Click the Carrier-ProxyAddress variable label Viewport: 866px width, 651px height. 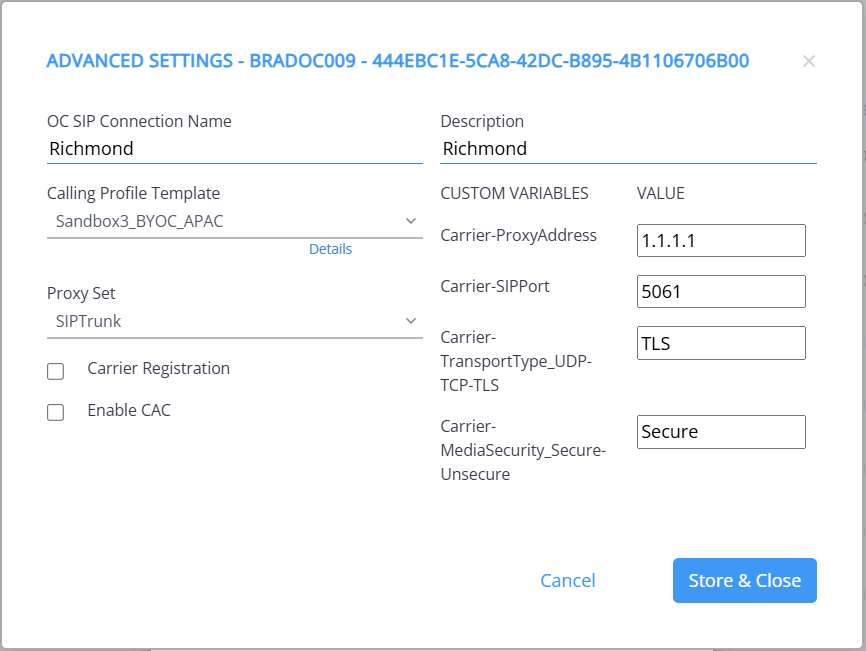[518, 236]
